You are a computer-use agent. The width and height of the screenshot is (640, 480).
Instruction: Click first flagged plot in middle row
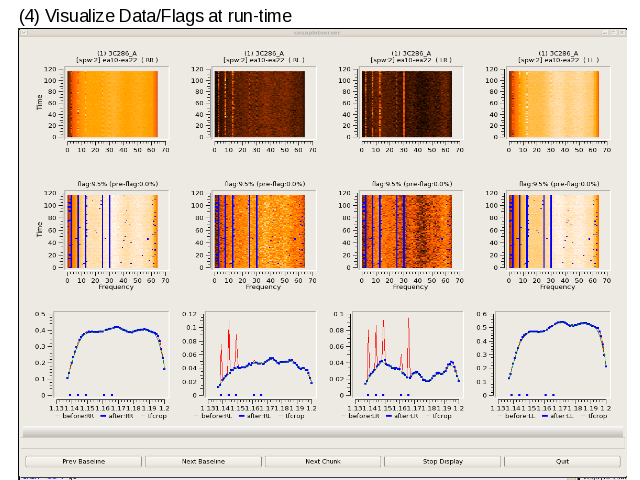(x=112, y=231)
